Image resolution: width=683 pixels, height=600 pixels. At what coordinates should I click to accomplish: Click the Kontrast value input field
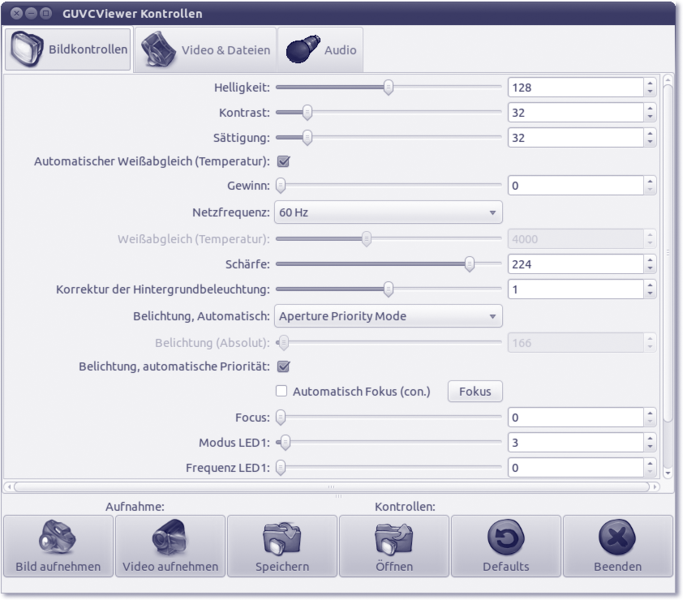(x=574, y=112)
